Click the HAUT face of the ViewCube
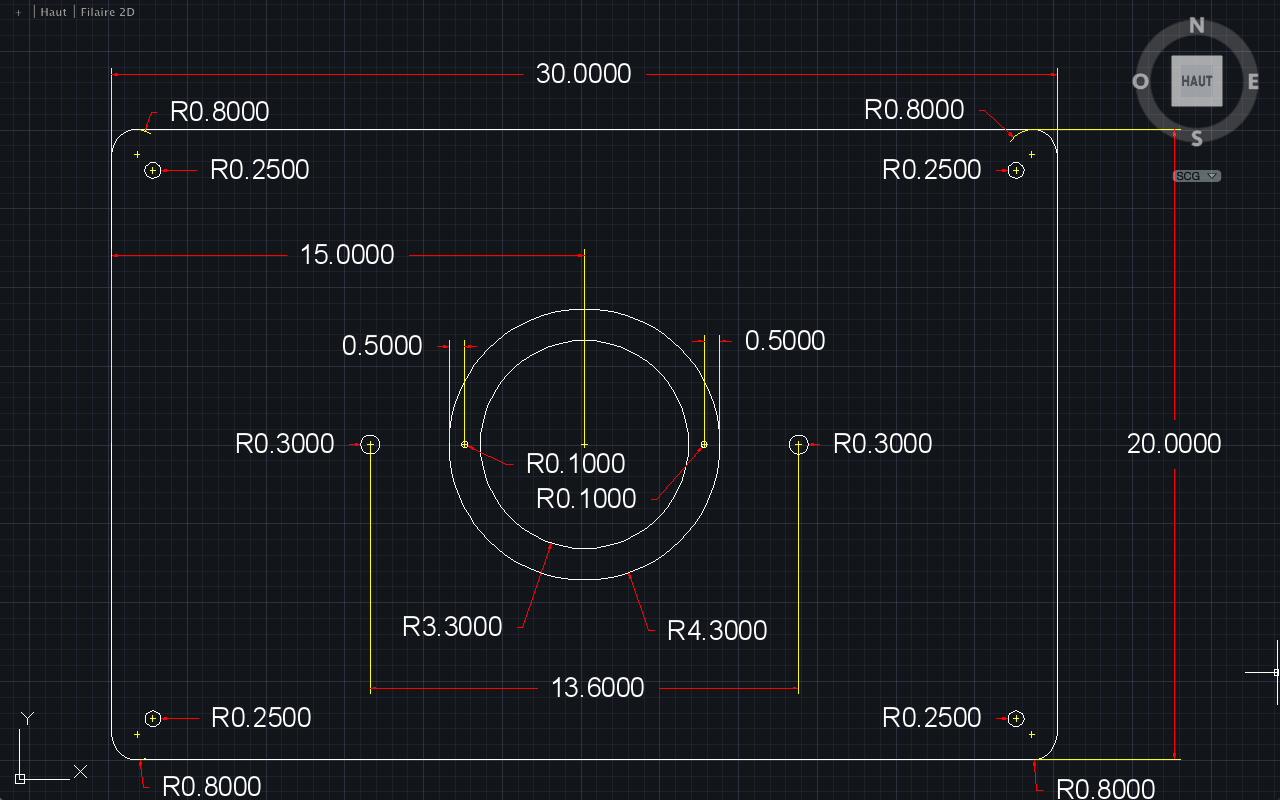1280x800 pixels. [1196, 81]
